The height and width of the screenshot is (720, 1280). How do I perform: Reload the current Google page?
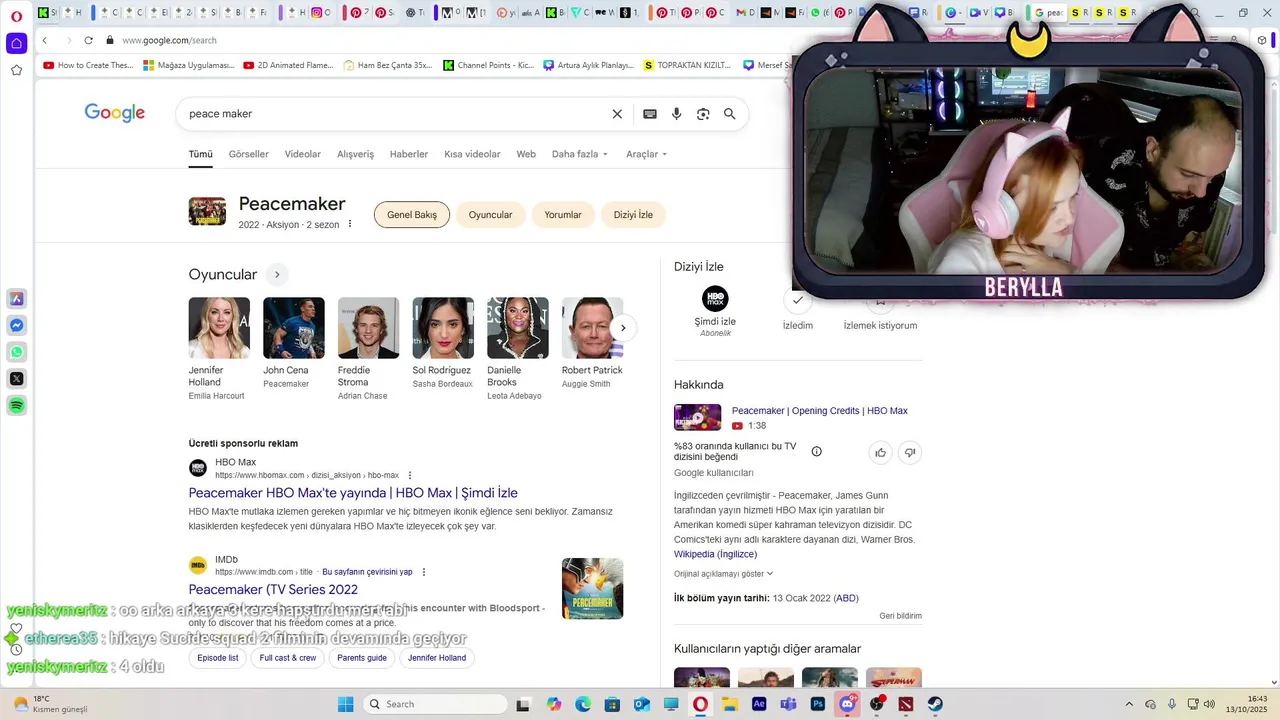tap(88, 40)
